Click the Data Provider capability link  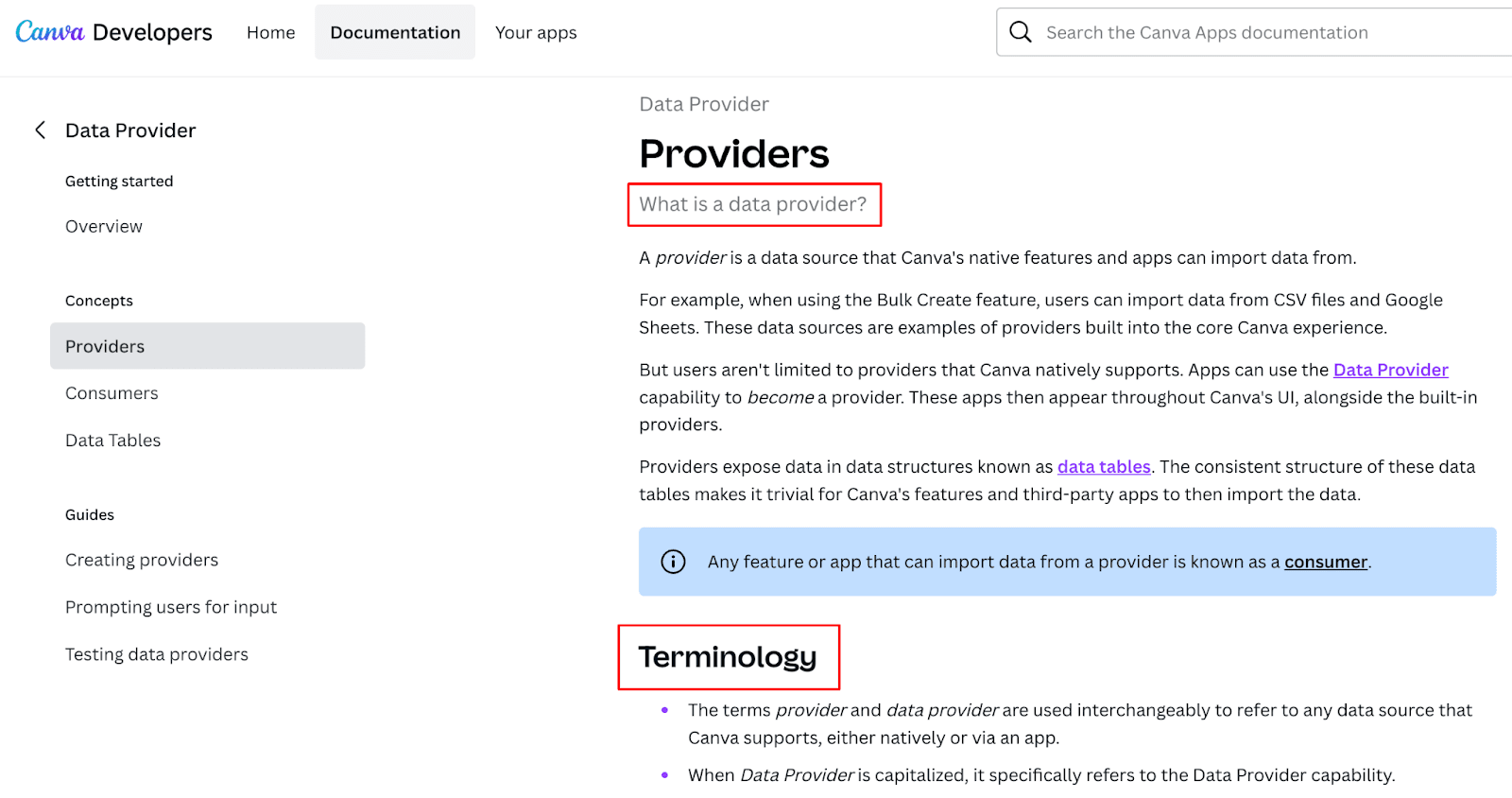point(1389,370)
